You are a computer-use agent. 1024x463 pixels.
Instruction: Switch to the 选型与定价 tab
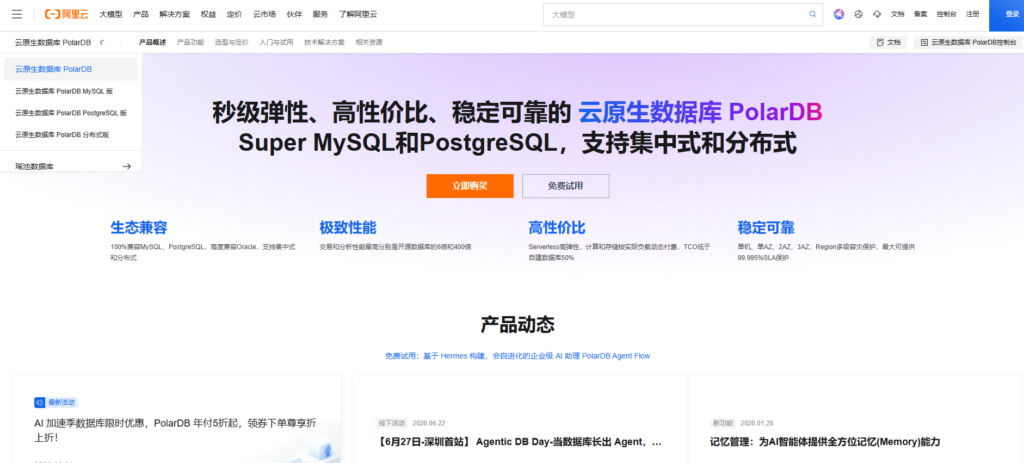point(231,42)
